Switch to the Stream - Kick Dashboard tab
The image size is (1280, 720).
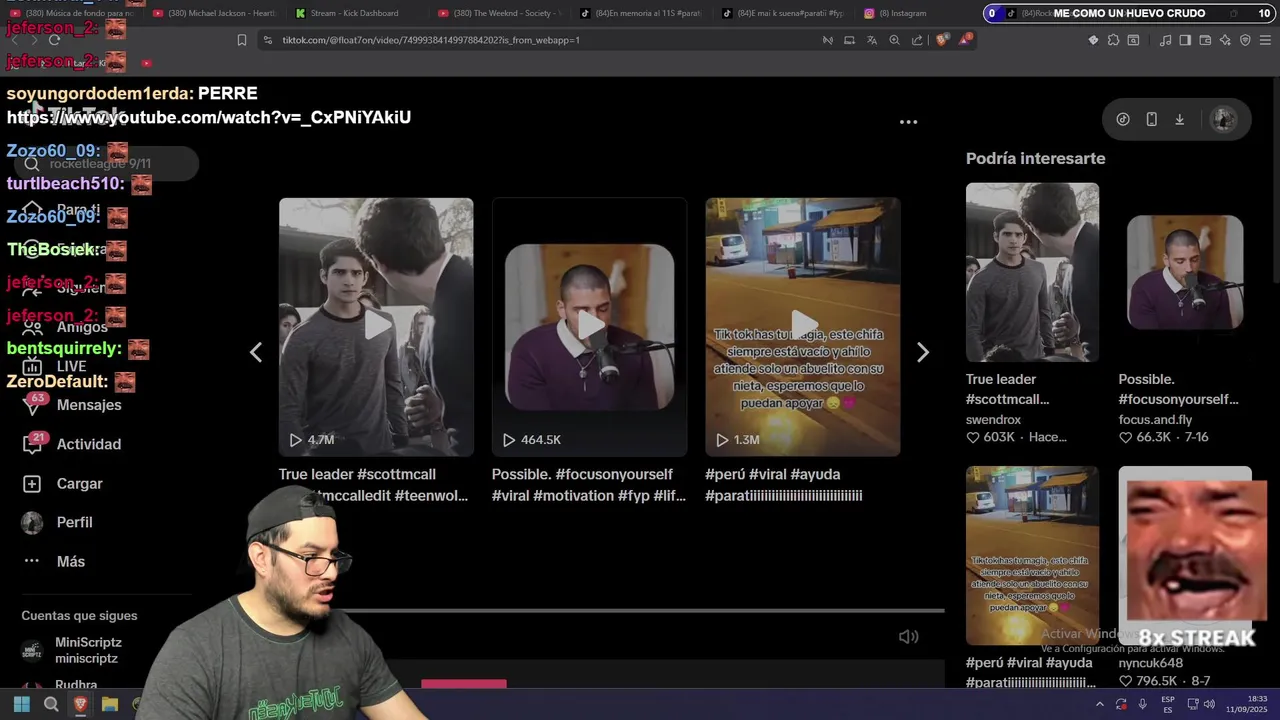pyautogui.click(x=354, y=13)
